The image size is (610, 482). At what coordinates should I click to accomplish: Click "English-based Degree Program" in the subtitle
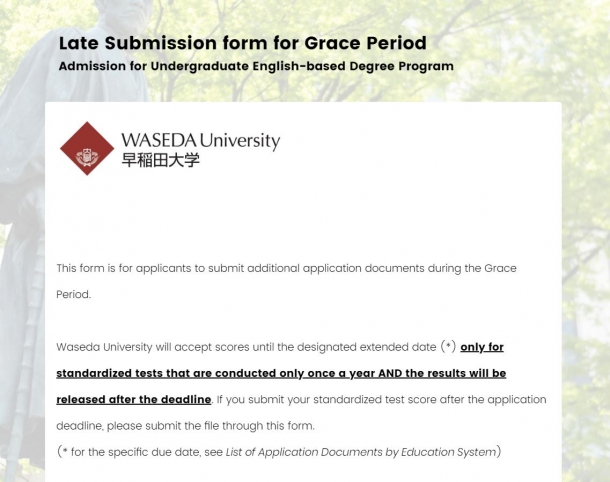point(353,66)
